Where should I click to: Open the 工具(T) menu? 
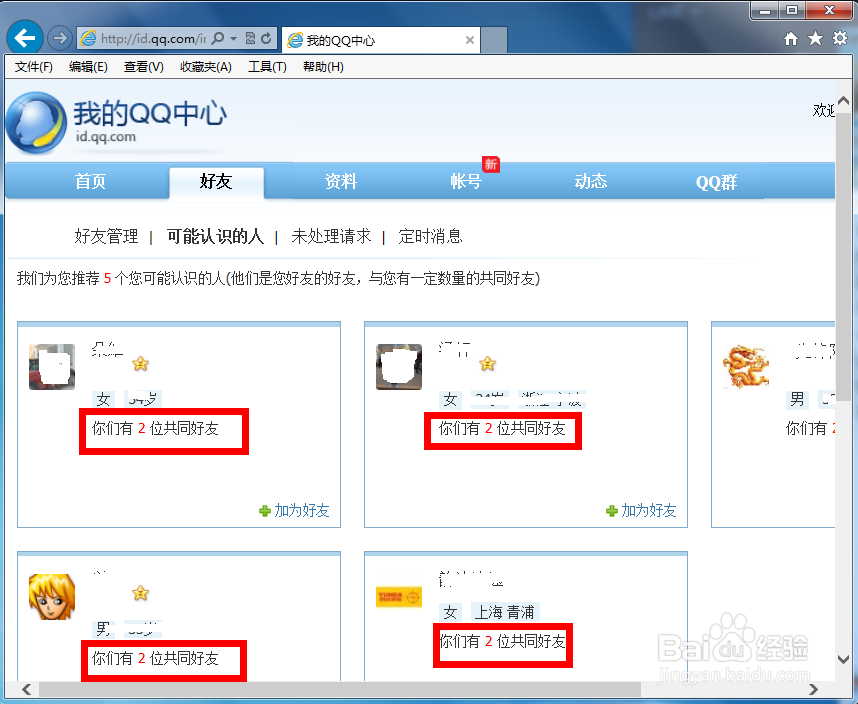(x=267, y=67)
